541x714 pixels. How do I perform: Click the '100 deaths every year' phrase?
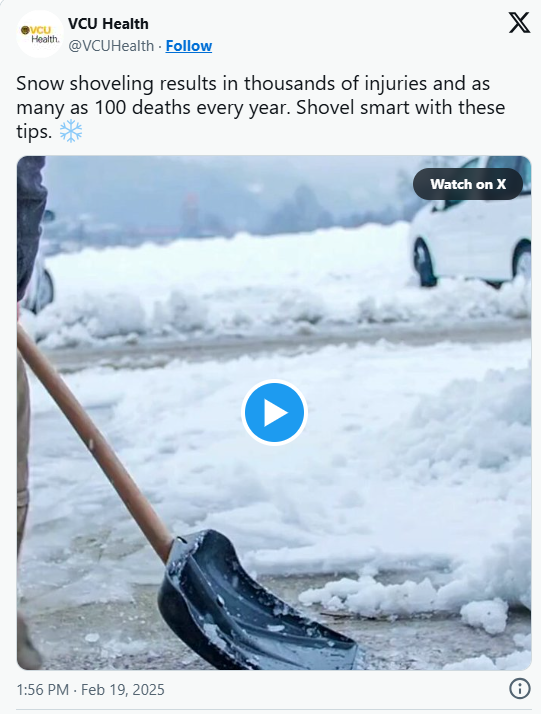(x=193, y=108)
